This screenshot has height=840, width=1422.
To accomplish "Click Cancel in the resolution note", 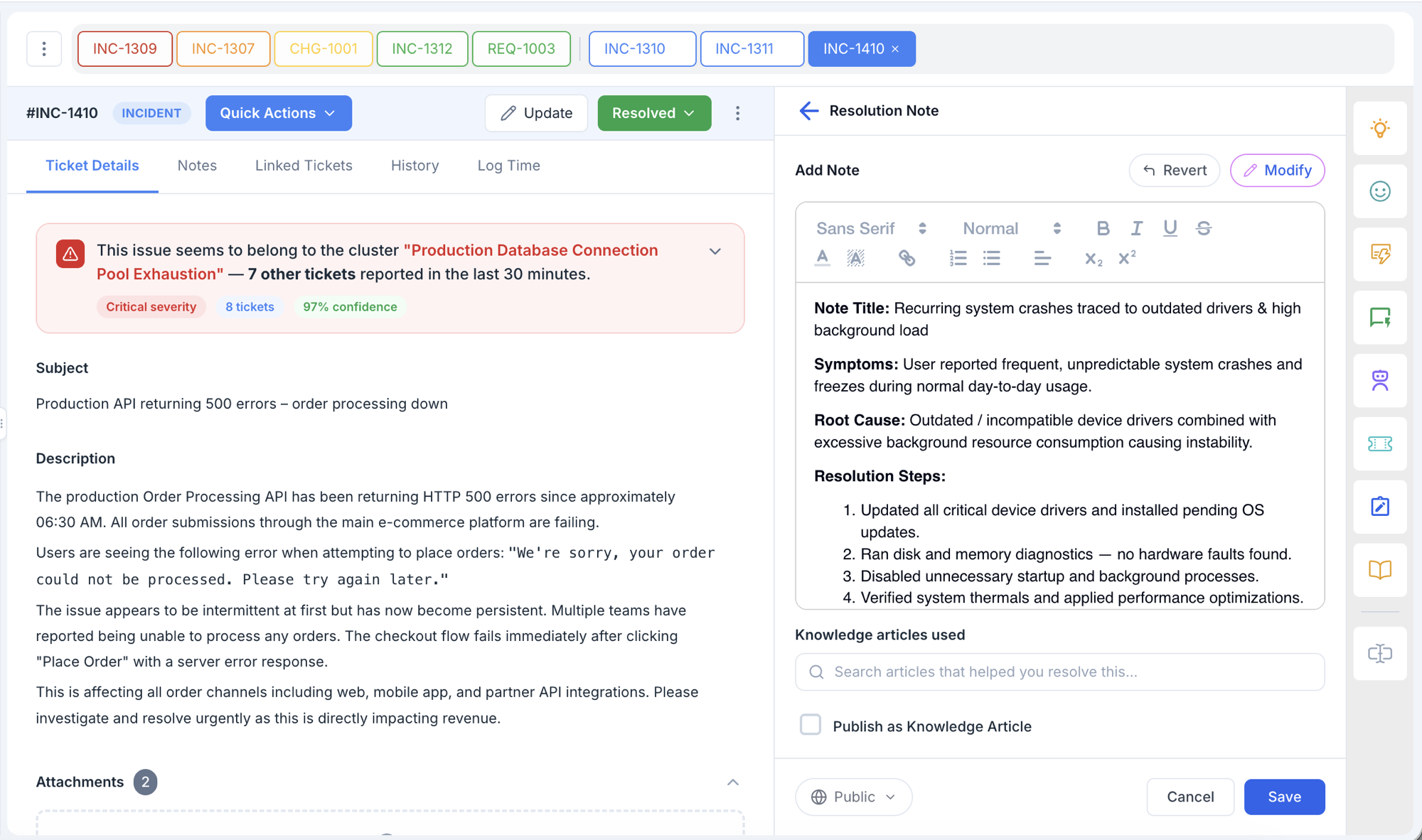I will click(x=1190, y=797).
